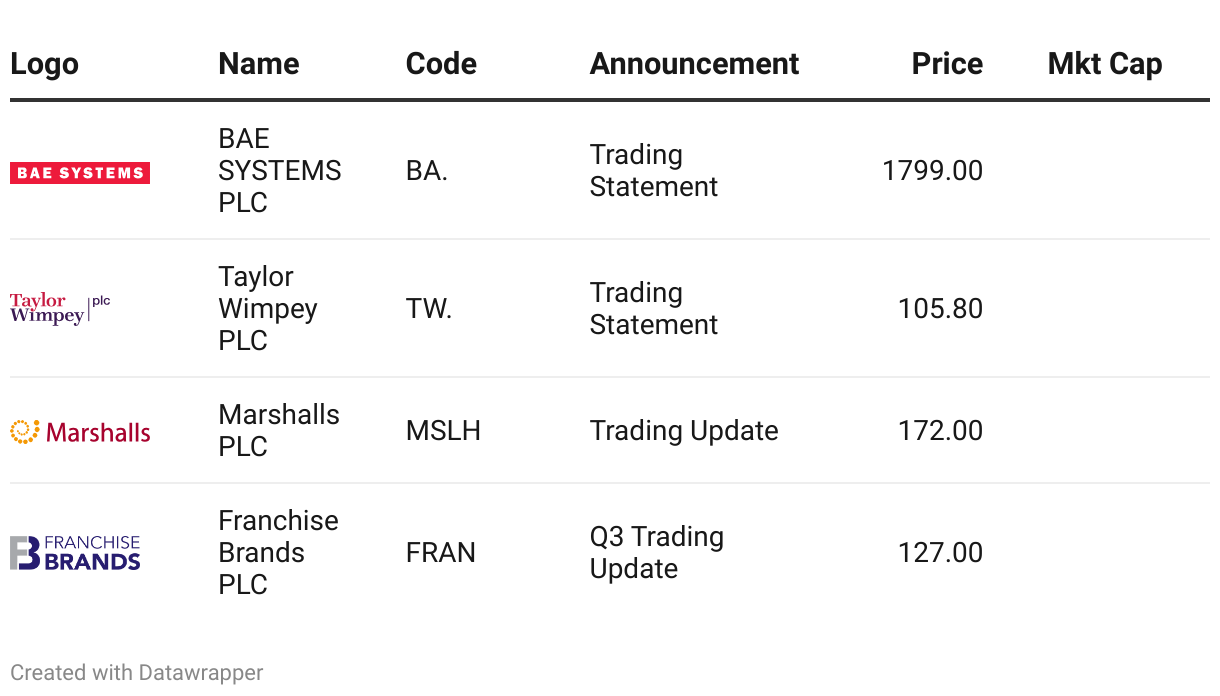Click the BAE Systems logo

point(80,173)
